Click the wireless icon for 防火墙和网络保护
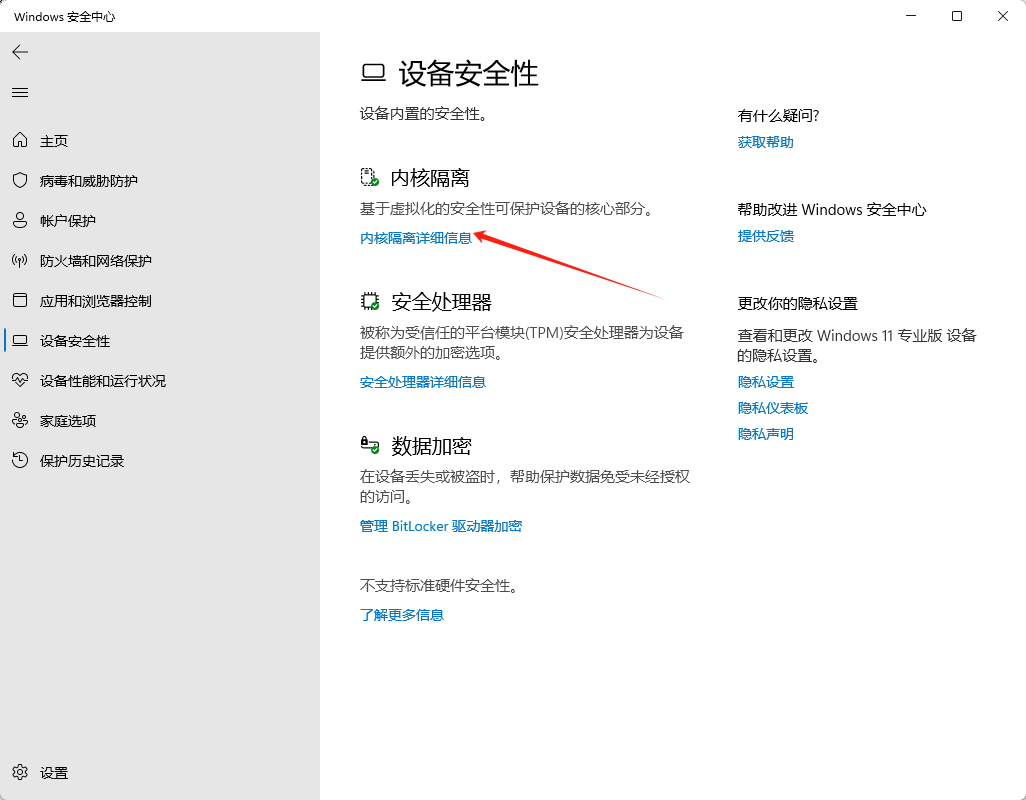This screenshot has height=800, width=1026. tap(20, 260)
